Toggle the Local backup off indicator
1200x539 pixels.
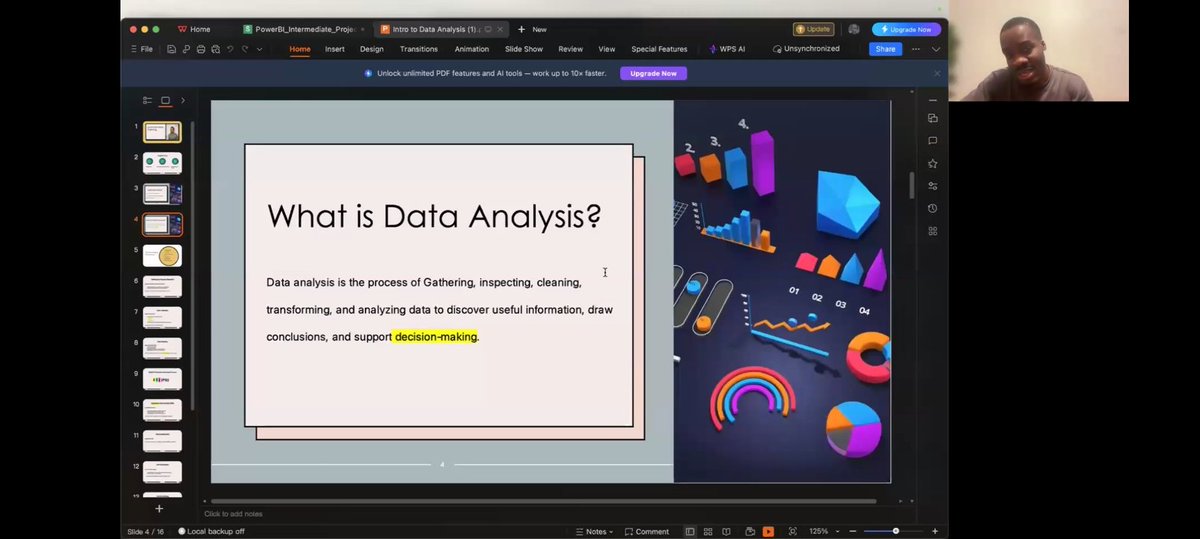[x=211, y=531]
